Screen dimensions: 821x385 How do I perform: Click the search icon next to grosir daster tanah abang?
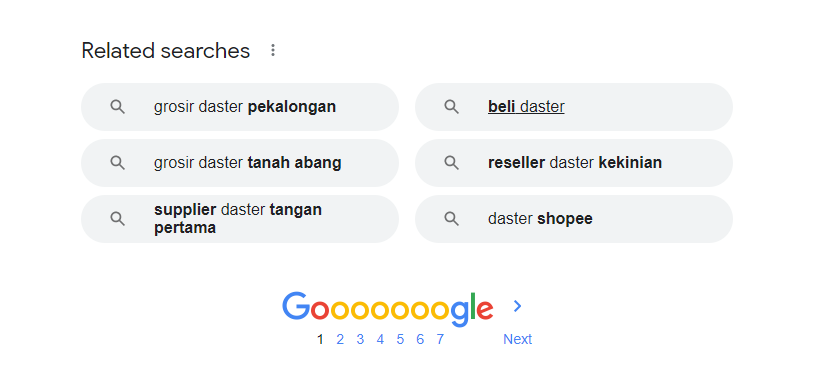[117, 163]
